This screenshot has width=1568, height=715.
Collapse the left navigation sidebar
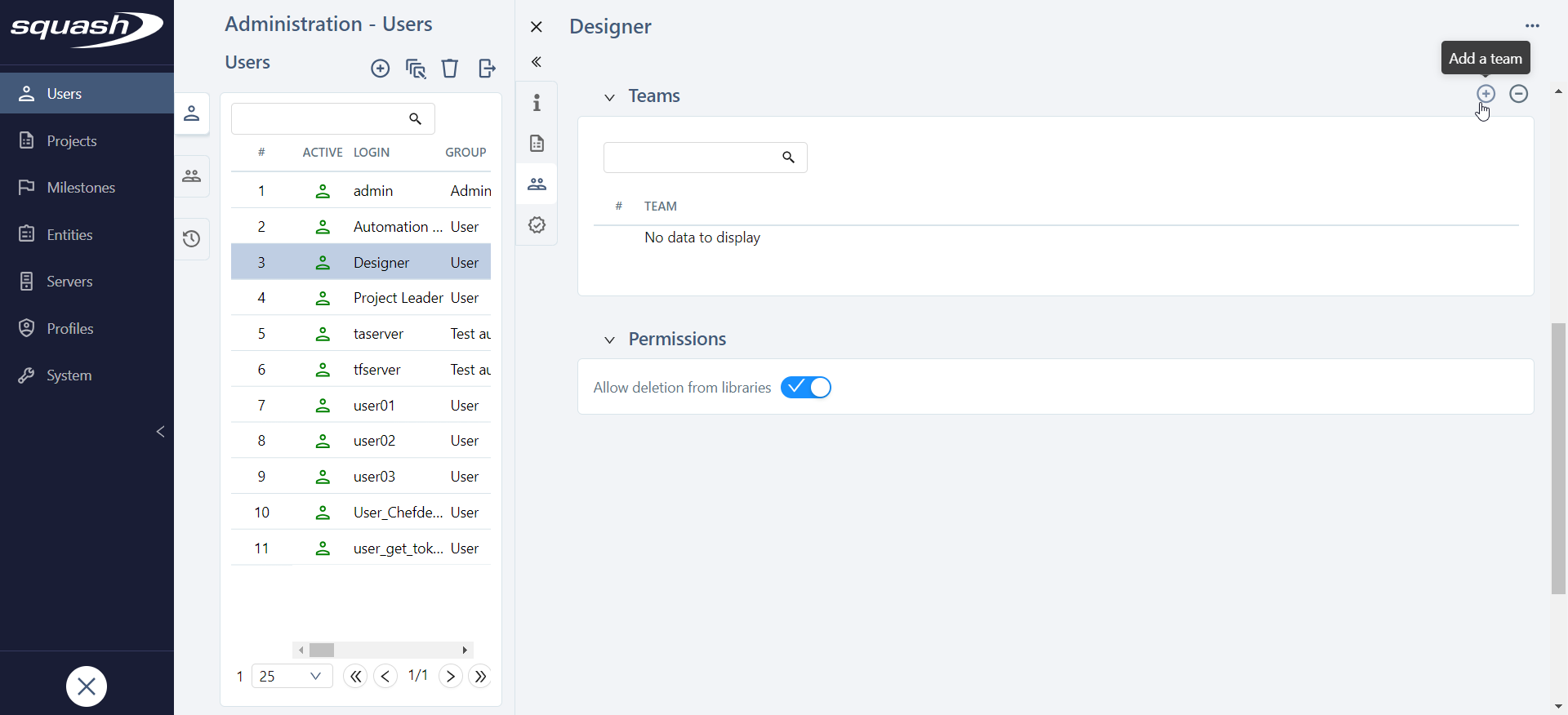(x=160, y=432)
